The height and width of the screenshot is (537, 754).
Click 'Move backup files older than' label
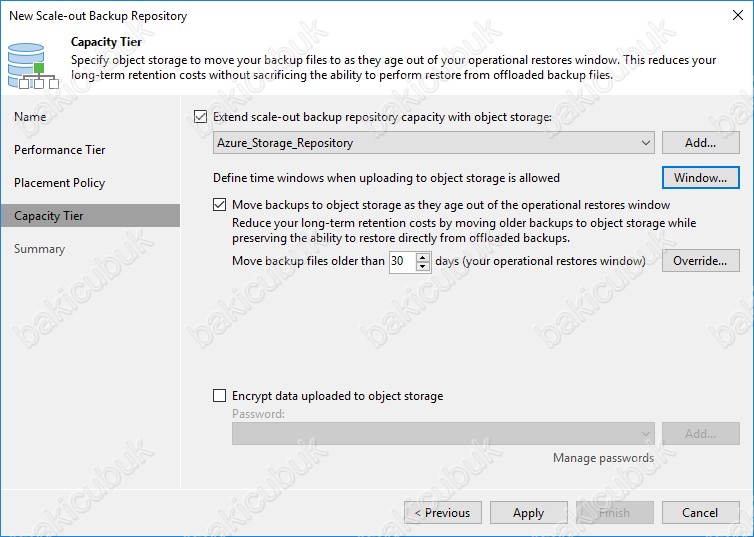pyautogui.click(x=308, y=261)
